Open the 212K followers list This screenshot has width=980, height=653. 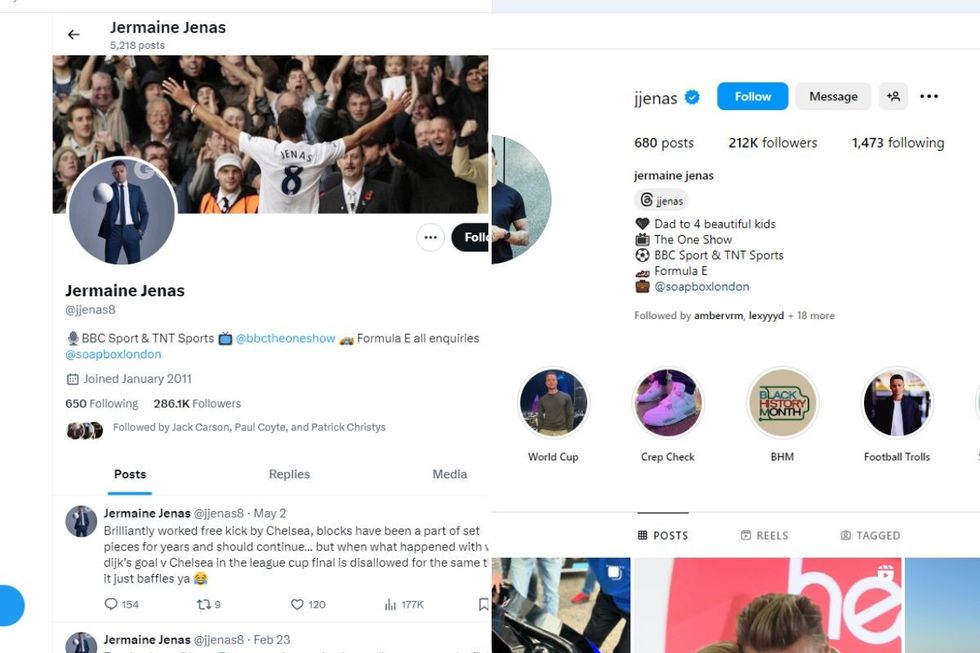click(x=772, y=143)
